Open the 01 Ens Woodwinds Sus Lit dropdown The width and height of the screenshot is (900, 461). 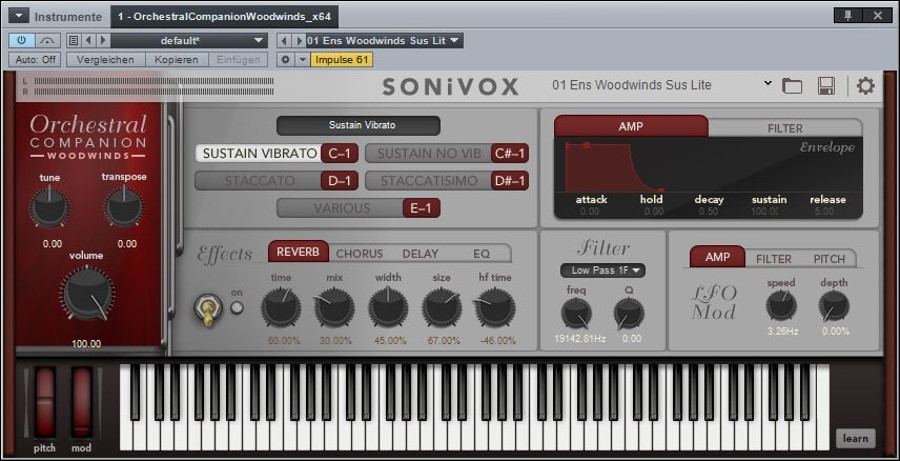[x=384, y=41]
